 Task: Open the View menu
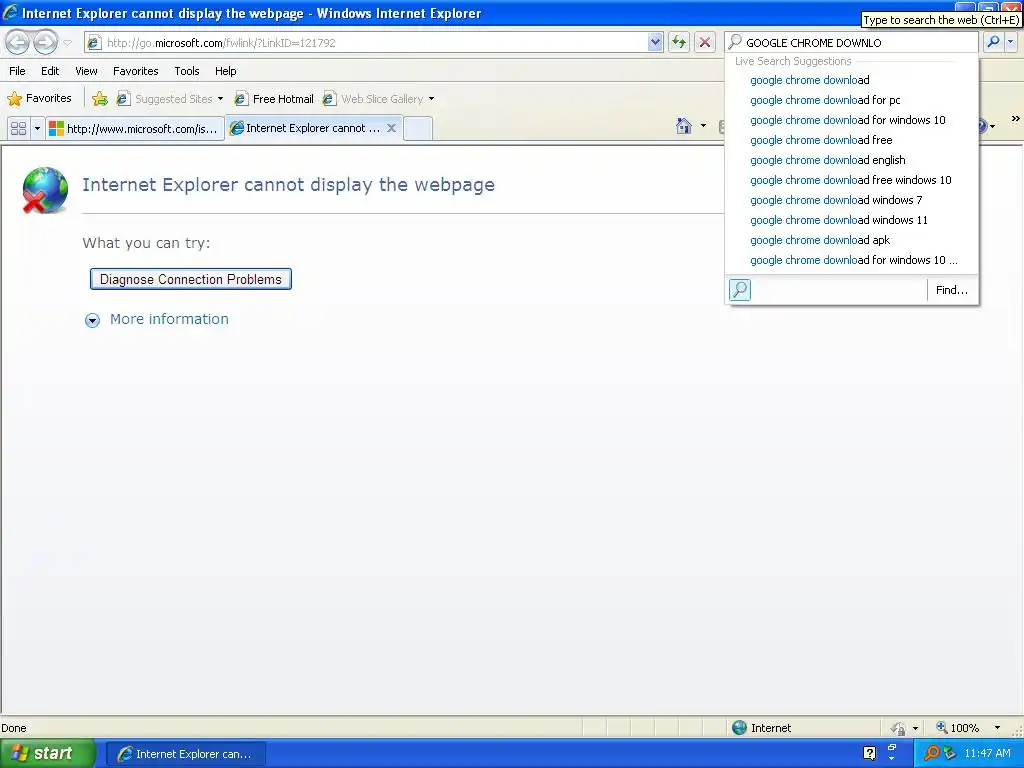coord(86,71)
